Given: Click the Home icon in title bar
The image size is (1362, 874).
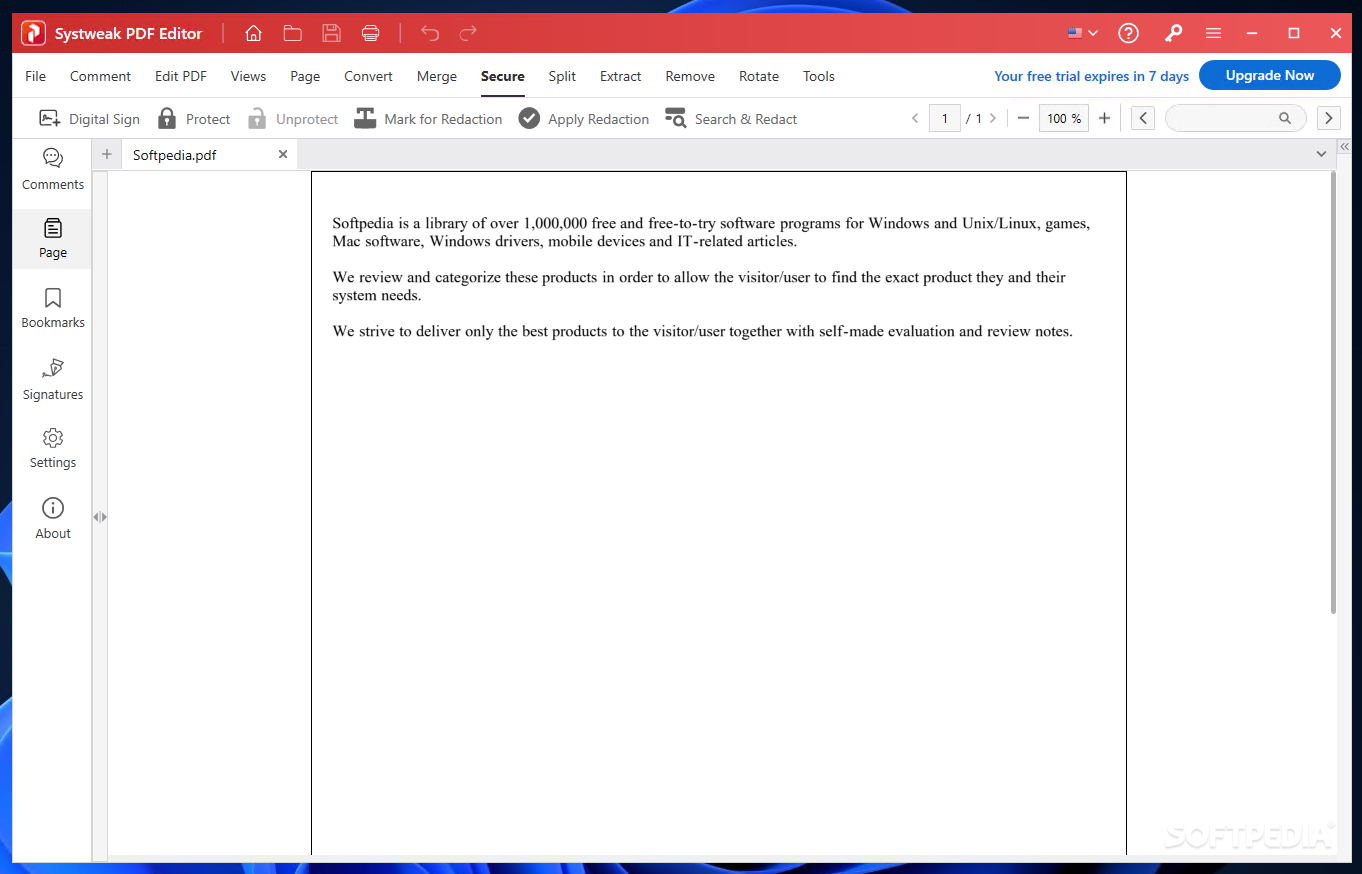Looking at the screenshot, I should [253, 33].
